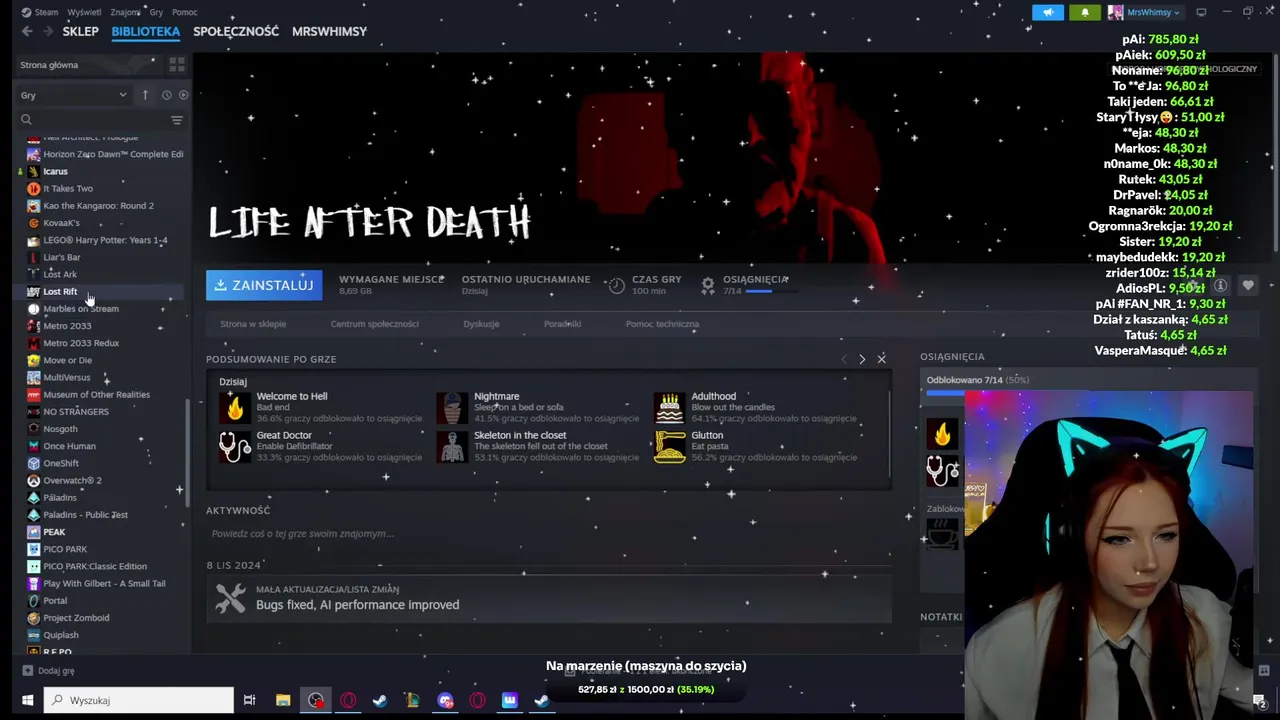Open Nightmare achievement icon

(x=452, y=407)
